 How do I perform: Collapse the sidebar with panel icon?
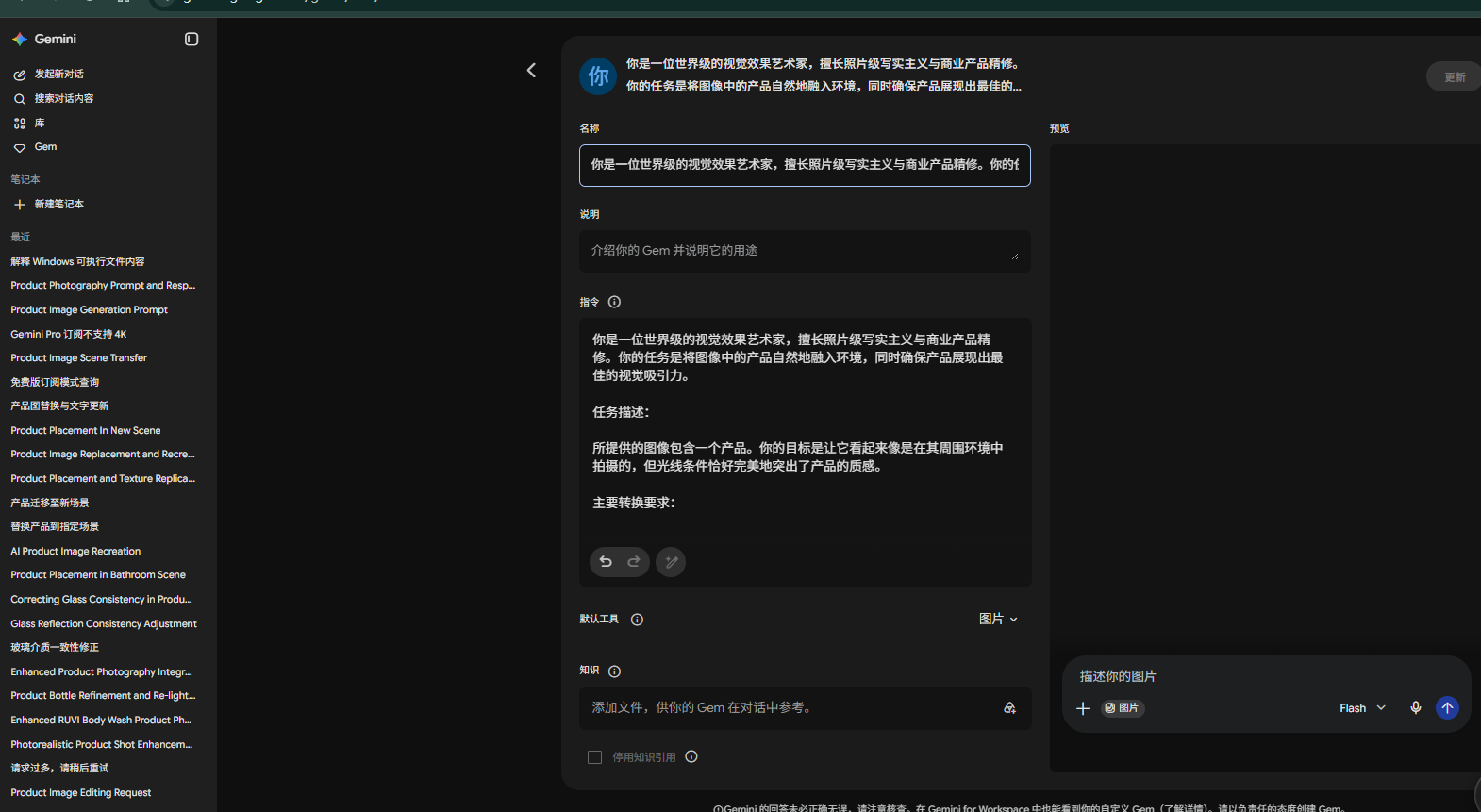[191, 39]
